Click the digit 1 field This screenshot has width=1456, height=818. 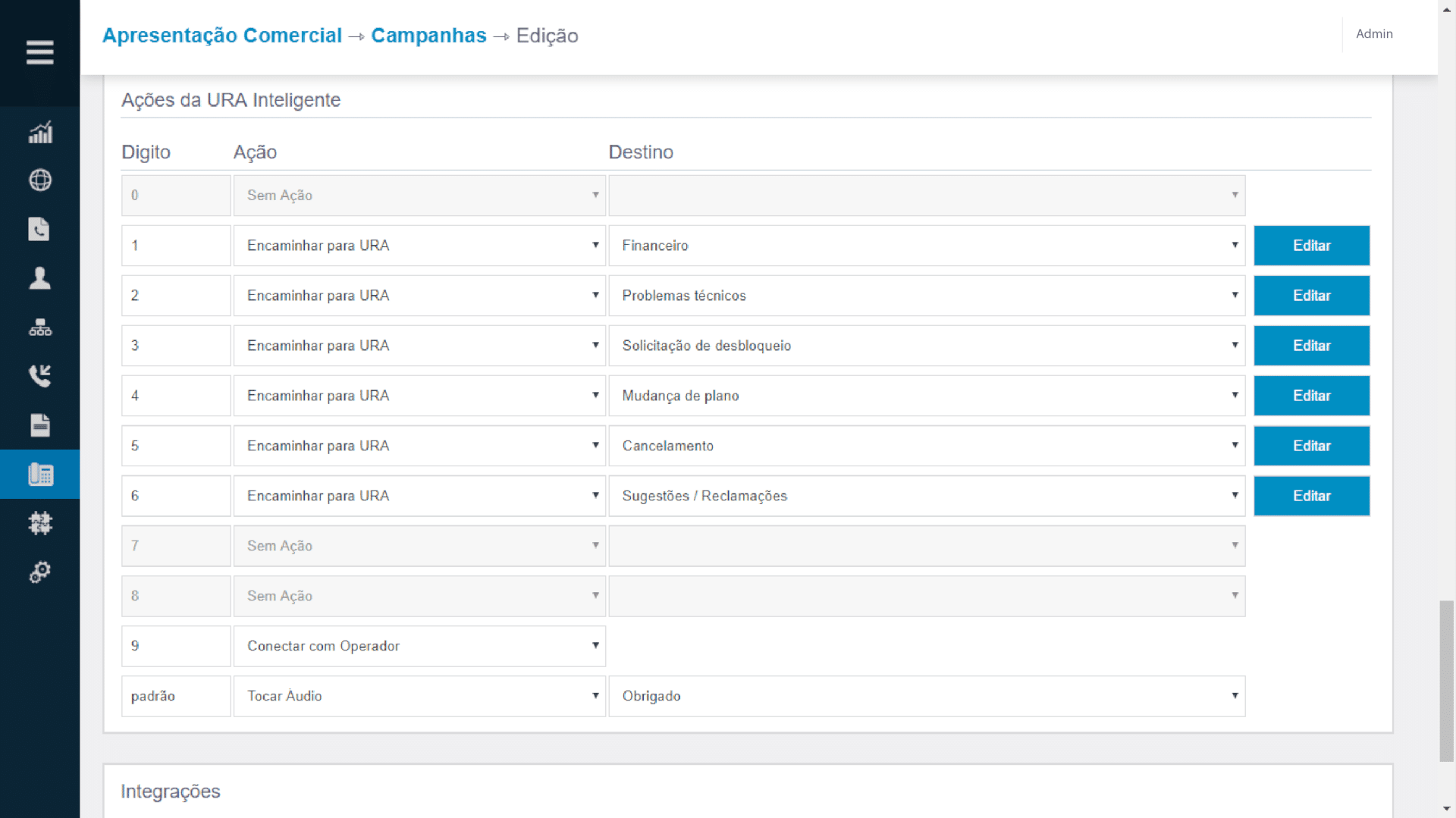click(176, 246)
